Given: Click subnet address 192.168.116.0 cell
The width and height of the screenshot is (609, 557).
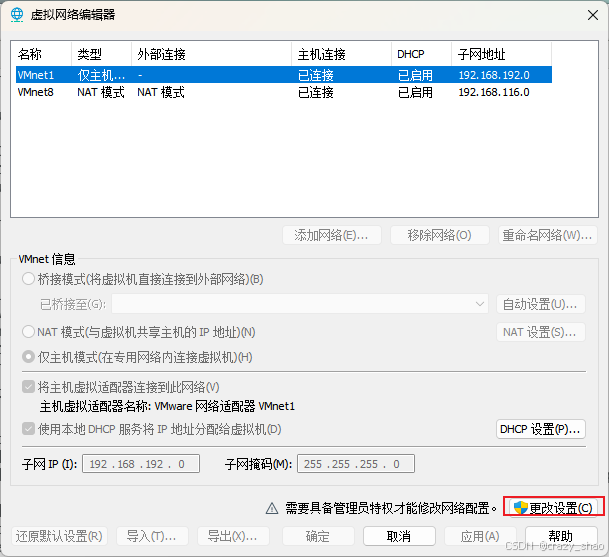Looking at the screenshot, I should point(494,92).
